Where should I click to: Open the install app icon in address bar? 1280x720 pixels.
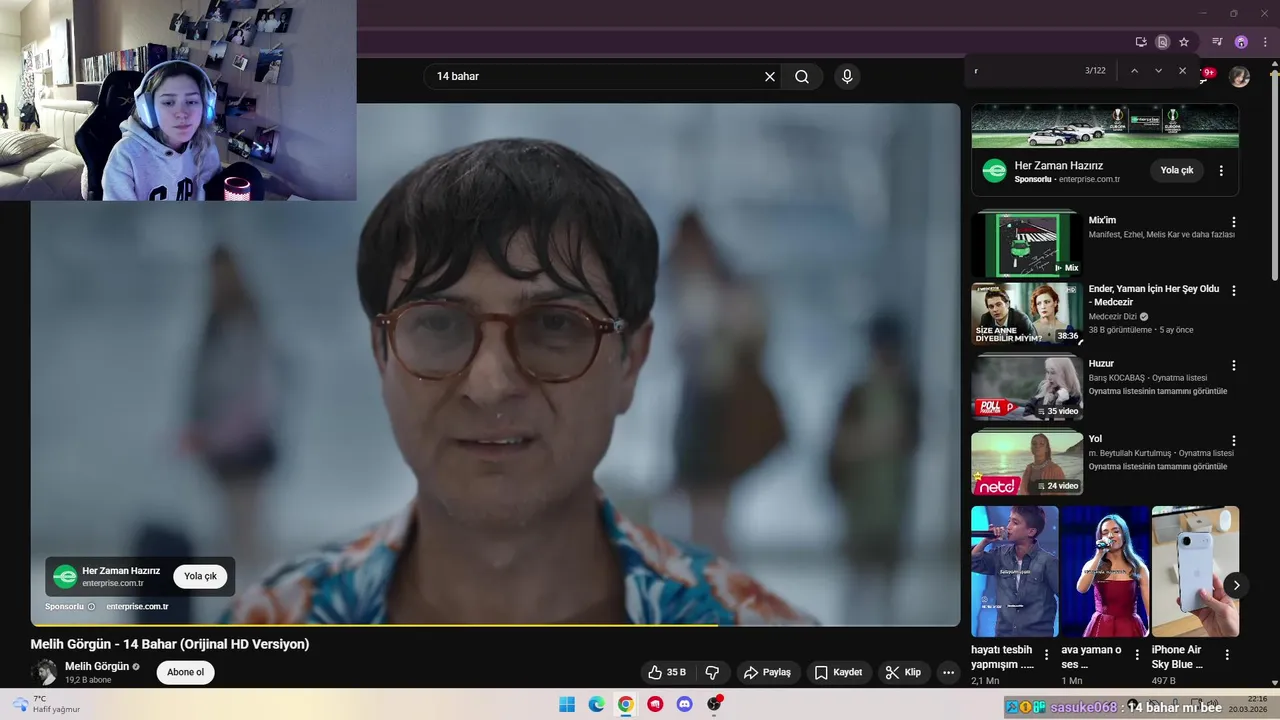click(1141, 42)
